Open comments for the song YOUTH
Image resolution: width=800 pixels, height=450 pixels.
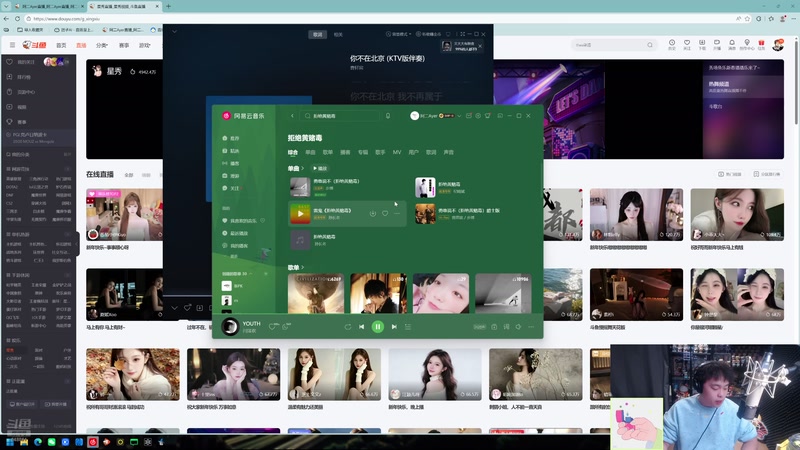[286, 327]
